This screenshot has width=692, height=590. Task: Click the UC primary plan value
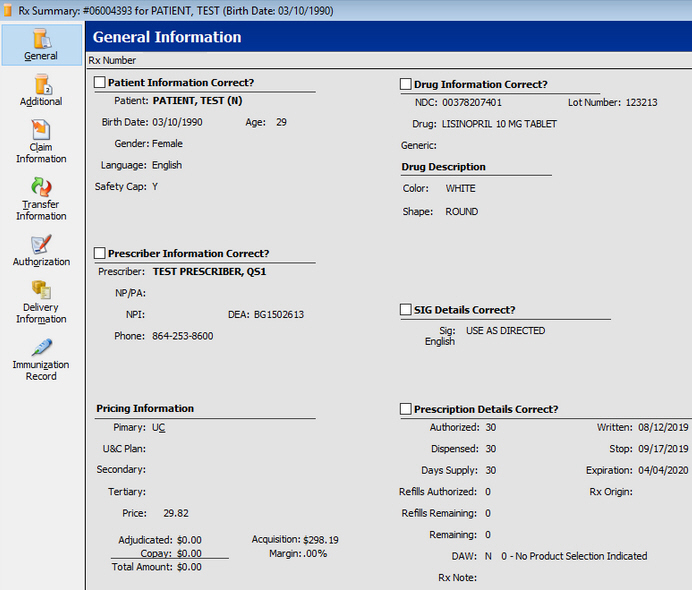(159, 427)
